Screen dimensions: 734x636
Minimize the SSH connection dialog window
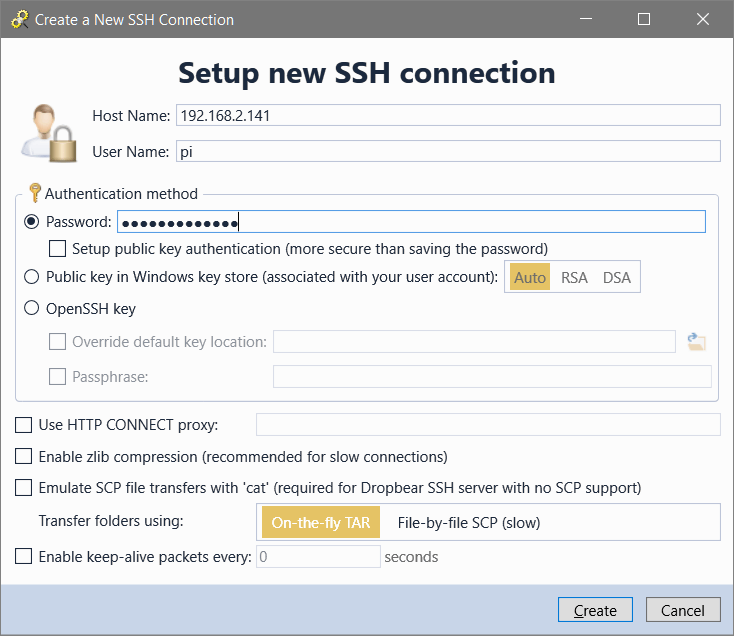pos(586,19)
